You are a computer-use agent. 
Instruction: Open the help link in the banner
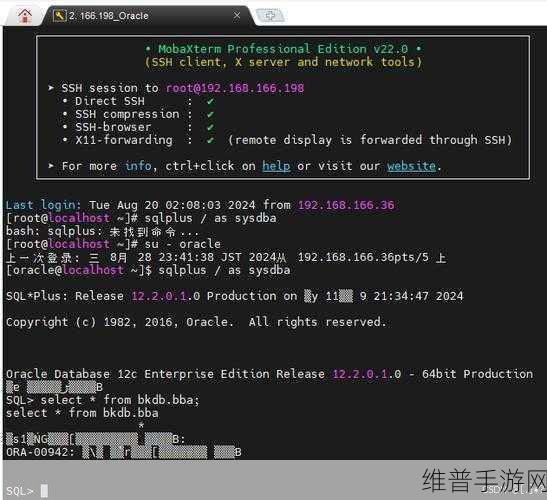[x=276, y=166]
